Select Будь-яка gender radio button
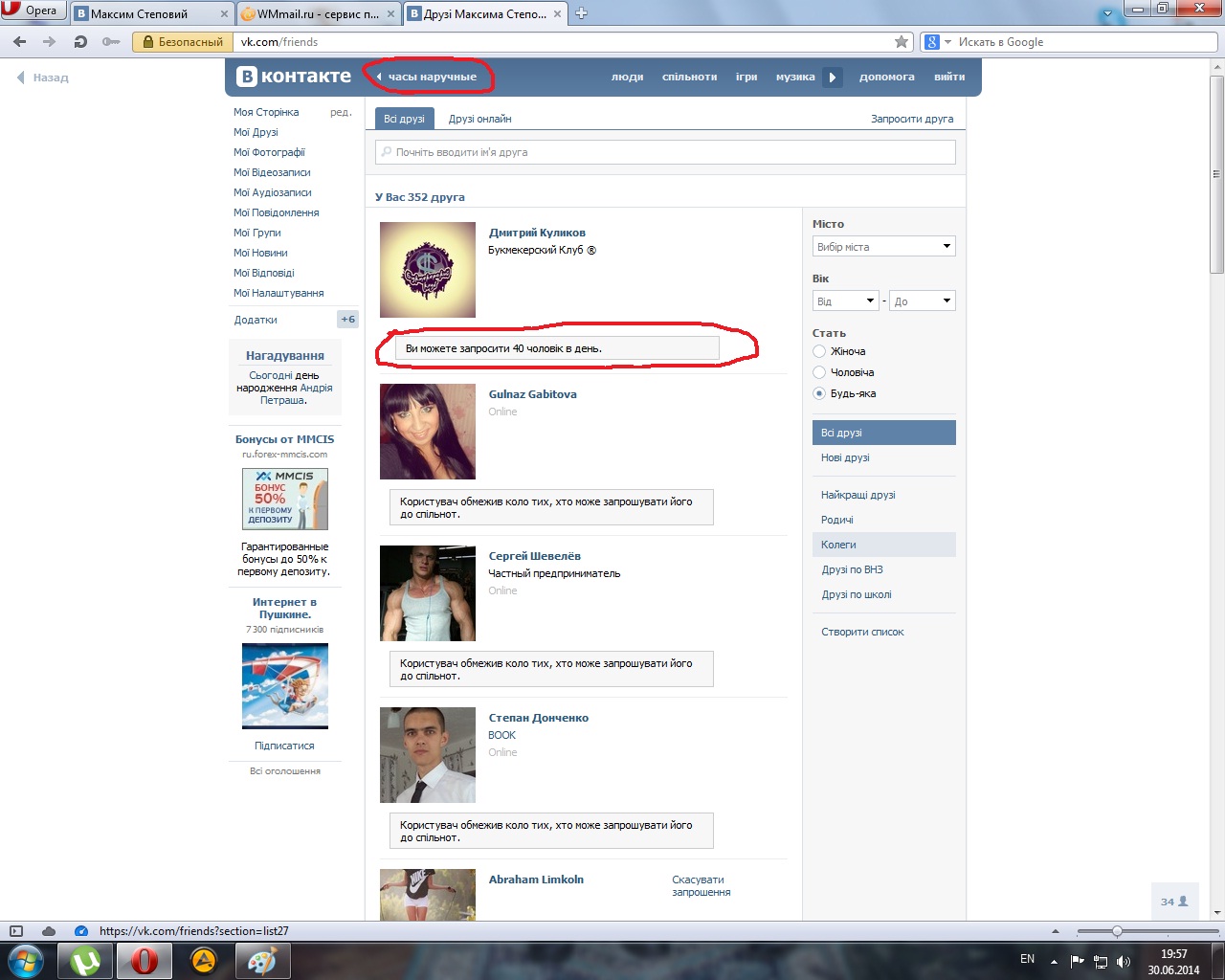Viewport: 1225px width, 980px height. [819, 393]
